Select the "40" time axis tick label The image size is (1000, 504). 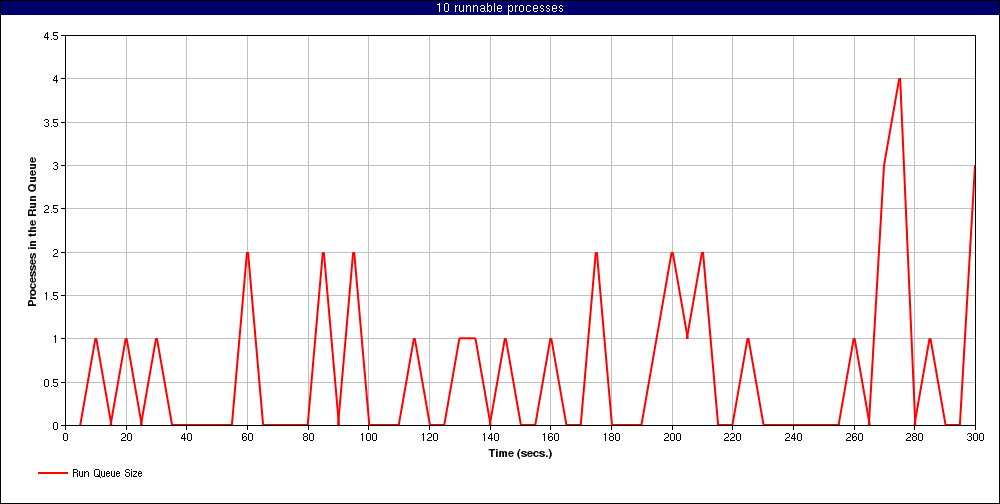[x=187, y=438]
